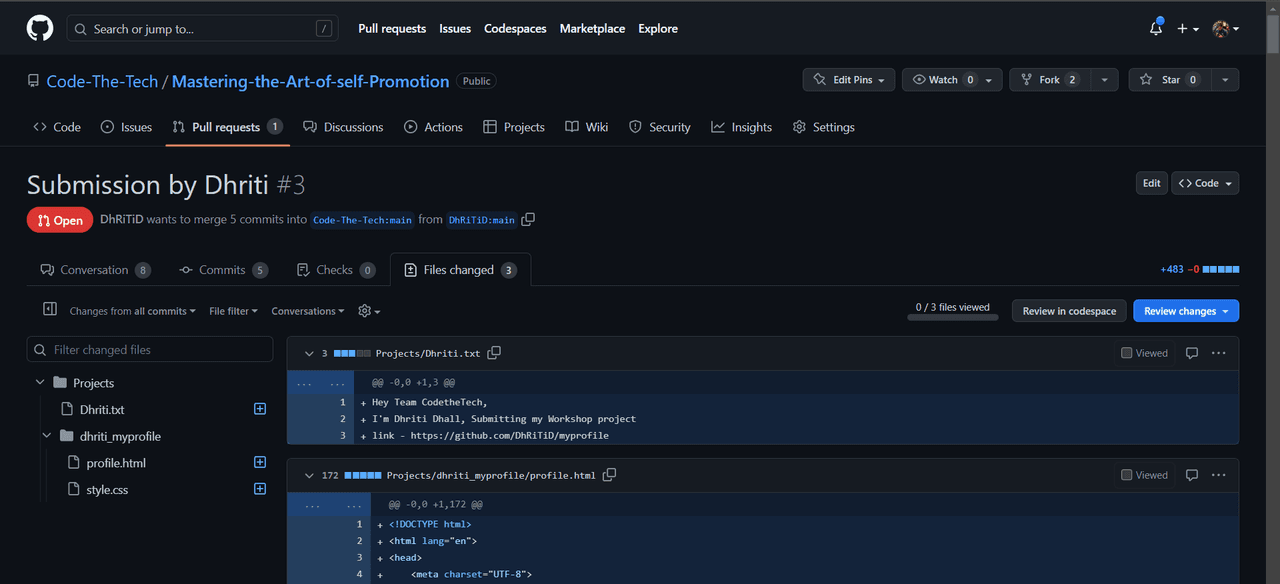
Task: Click Review in codespace button
Action: coord(1069,311)
